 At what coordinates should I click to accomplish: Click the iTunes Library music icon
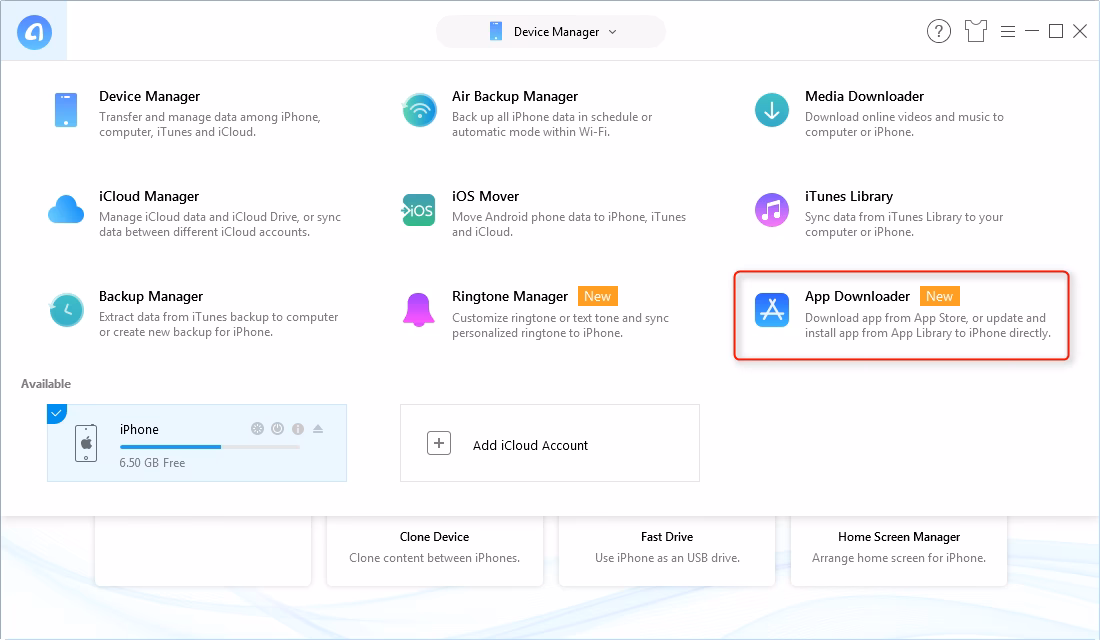tap(771, 210)
